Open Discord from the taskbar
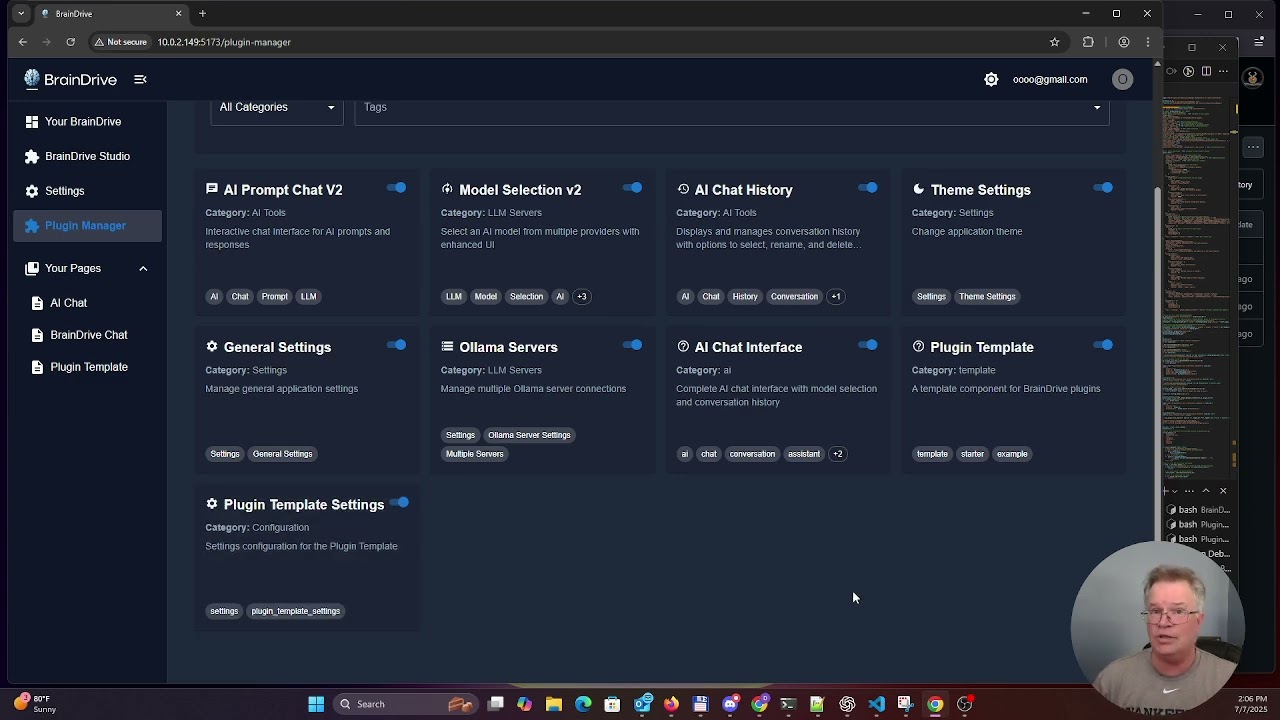This screenshot has width=1280, height=720. pos(730,704)
